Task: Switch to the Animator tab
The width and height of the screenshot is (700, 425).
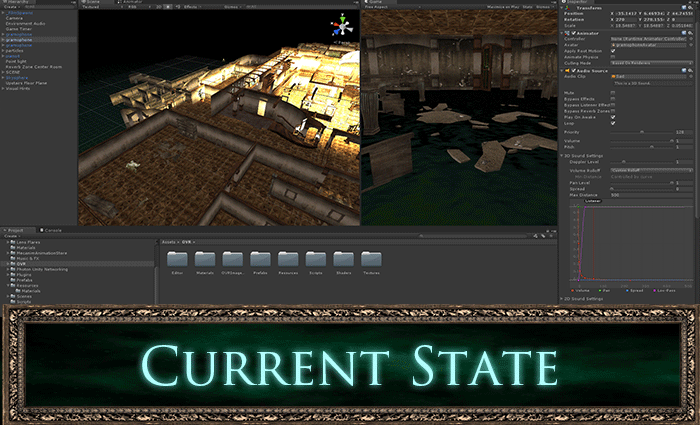Action: tap(130, 3)
